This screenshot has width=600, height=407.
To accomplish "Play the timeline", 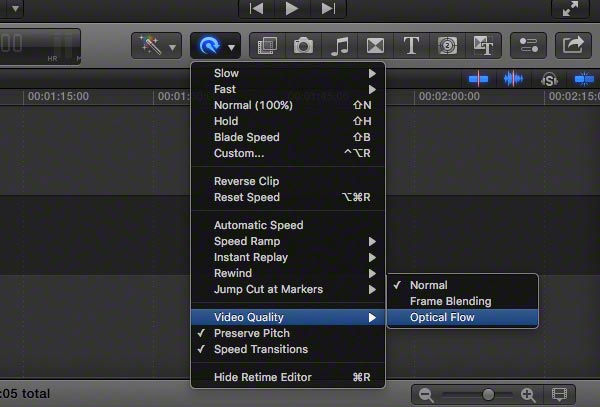I will pyautogui.click(x=292, y=8).
